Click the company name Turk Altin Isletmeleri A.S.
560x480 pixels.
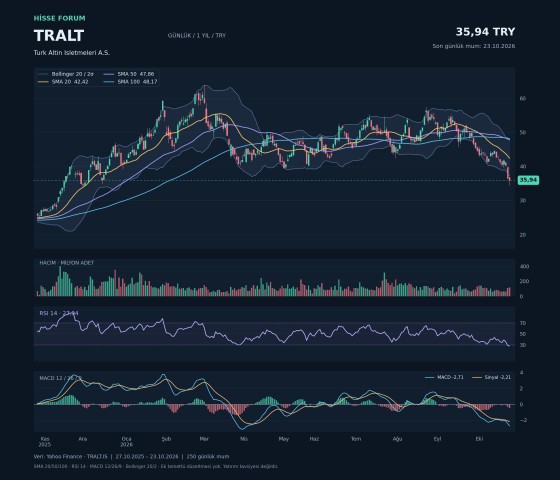point(72,52)
